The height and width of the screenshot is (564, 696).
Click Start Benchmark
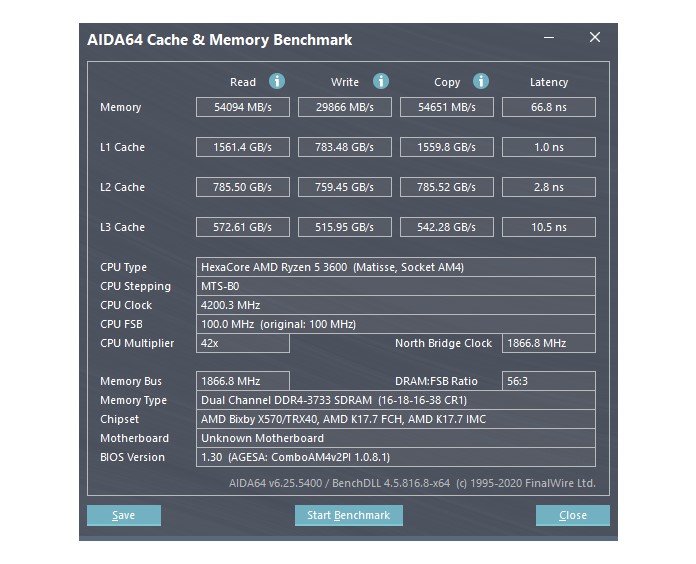tap(349, 515)
